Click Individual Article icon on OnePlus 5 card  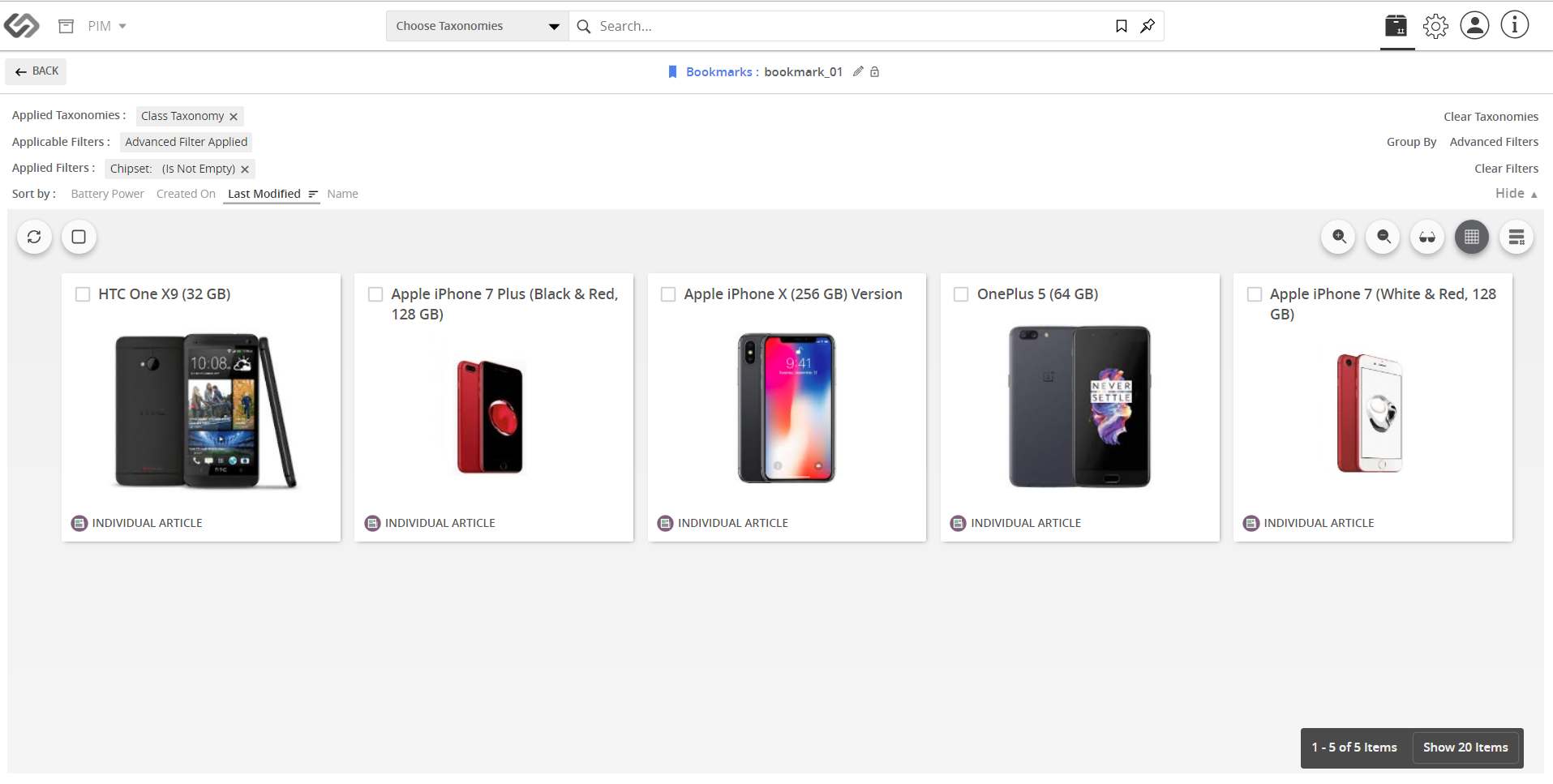959,523
